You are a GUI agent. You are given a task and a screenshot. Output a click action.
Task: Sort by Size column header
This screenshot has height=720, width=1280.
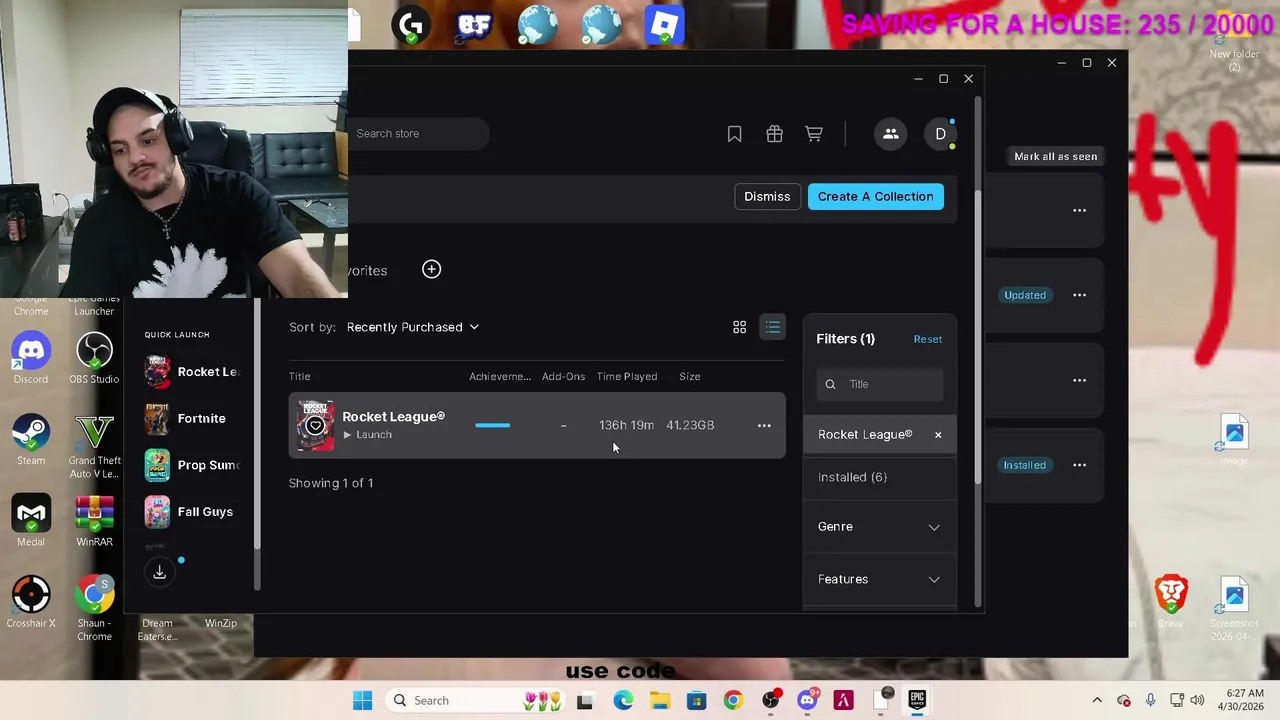[x=690, y=377]
